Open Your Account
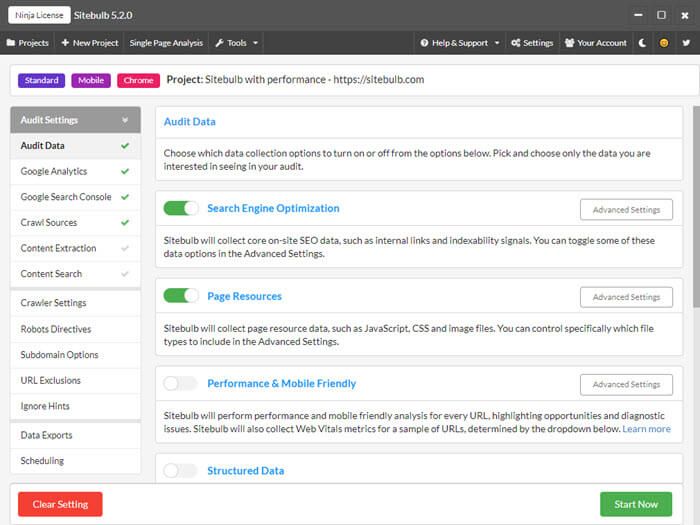The image size is (700, 525). coord(596,43)
